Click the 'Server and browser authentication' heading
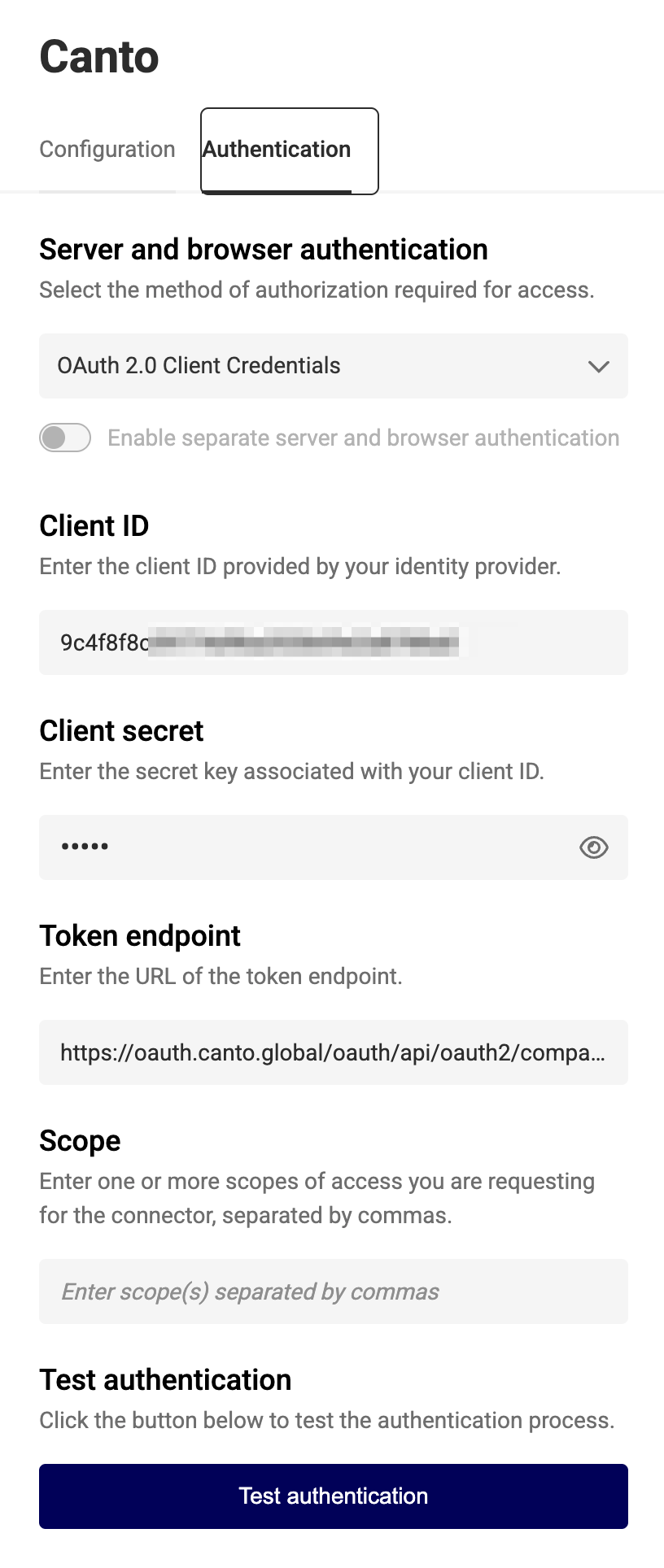This screenshot has width=664, height=1568. point(264,249)
